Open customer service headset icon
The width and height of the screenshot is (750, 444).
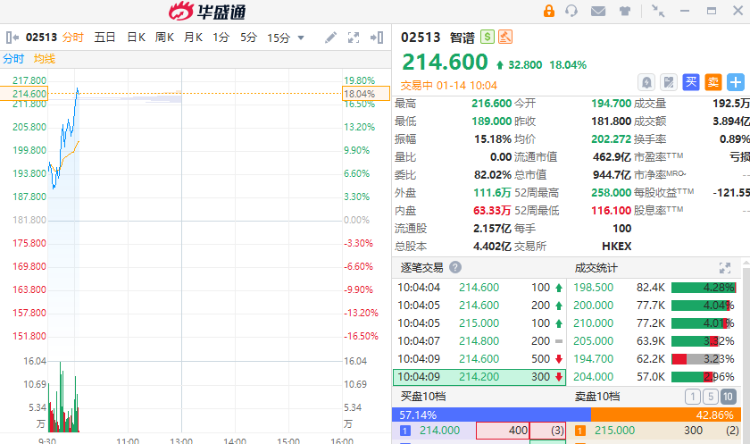572,11
